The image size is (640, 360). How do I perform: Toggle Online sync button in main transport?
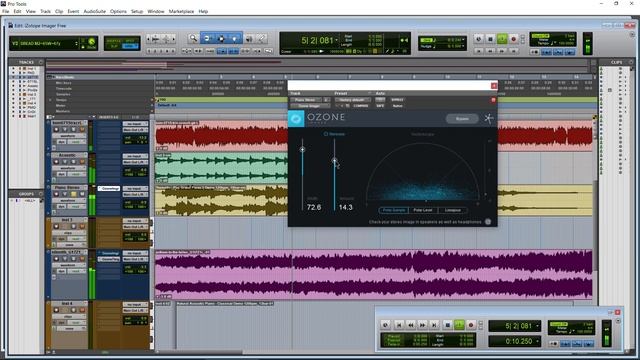click(x=478, y=39)
